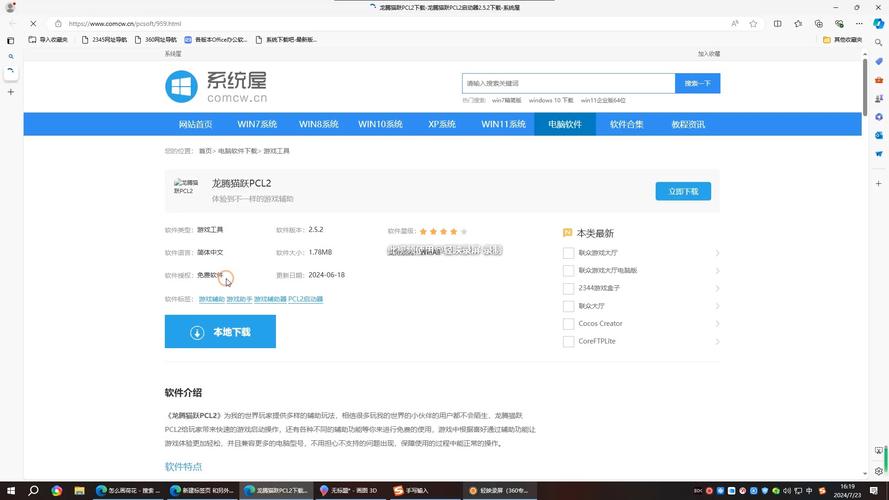The image size is (889, 500).
Task: Open the PCL2启动器 tag link
Action: 306,299
